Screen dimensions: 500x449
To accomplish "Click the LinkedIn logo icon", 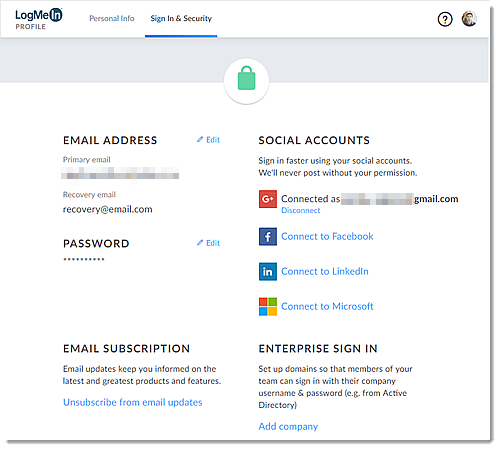I will [x=268, y=272].
